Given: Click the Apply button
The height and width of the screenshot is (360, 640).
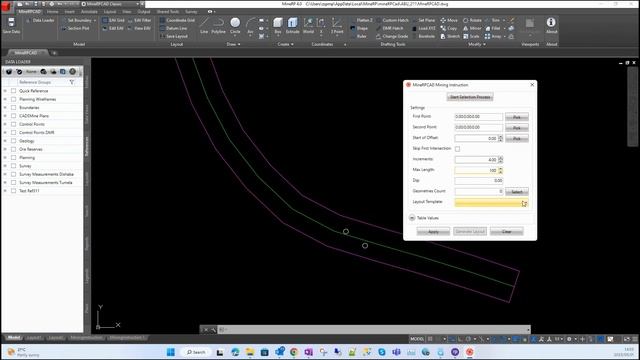Looking at the screenshot, I should tap(433, 231).
